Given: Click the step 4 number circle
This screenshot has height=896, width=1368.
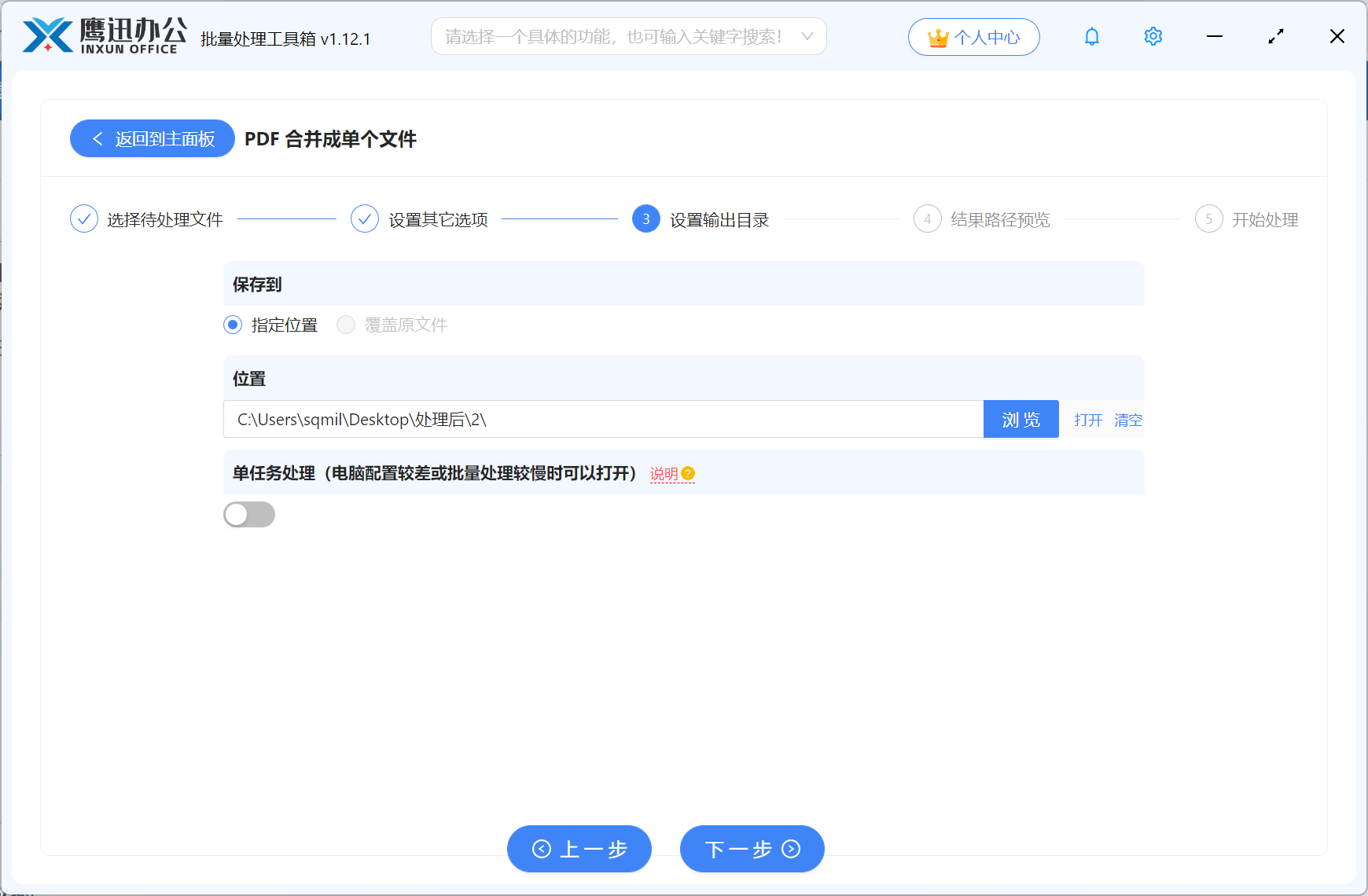Looking at the screenshot, I should (927, 219).
